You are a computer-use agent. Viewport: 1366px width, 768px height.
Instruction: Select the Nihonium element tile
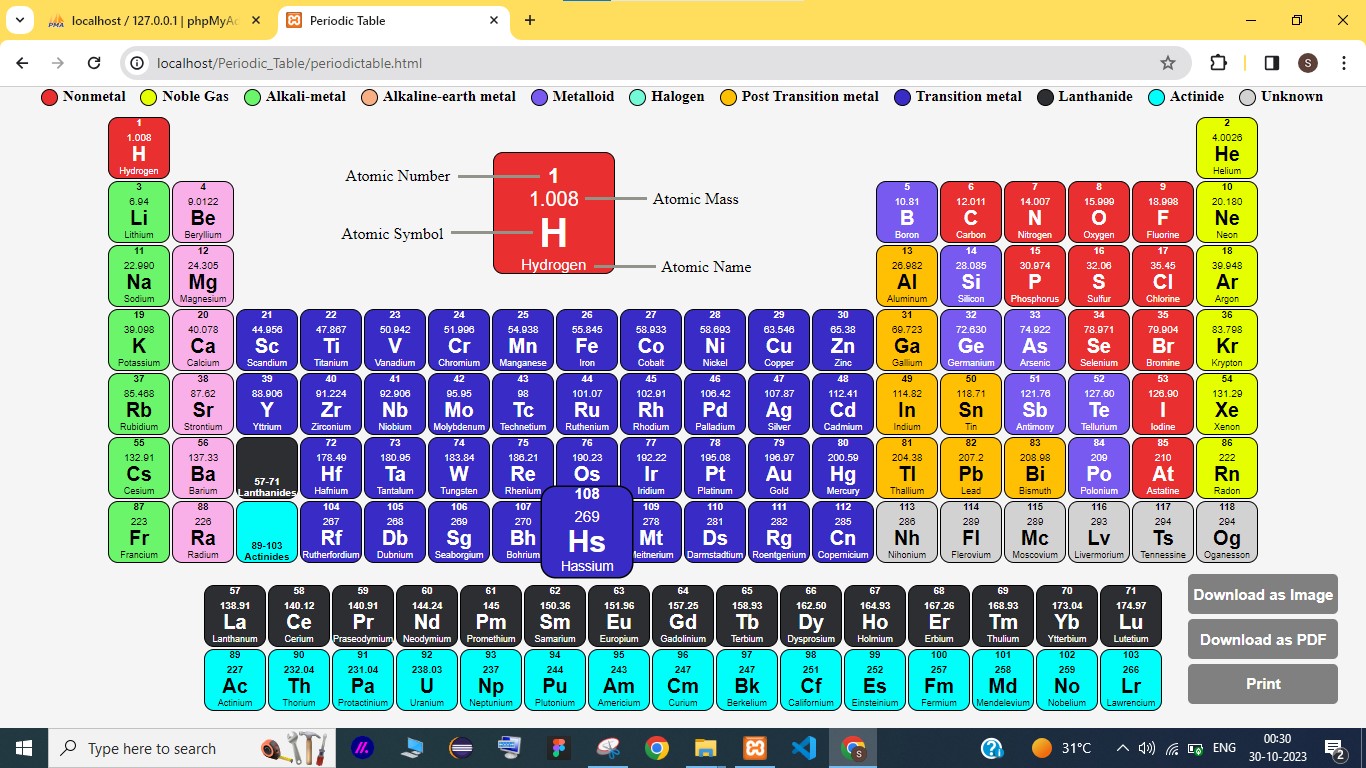click(x=907, y=532)
